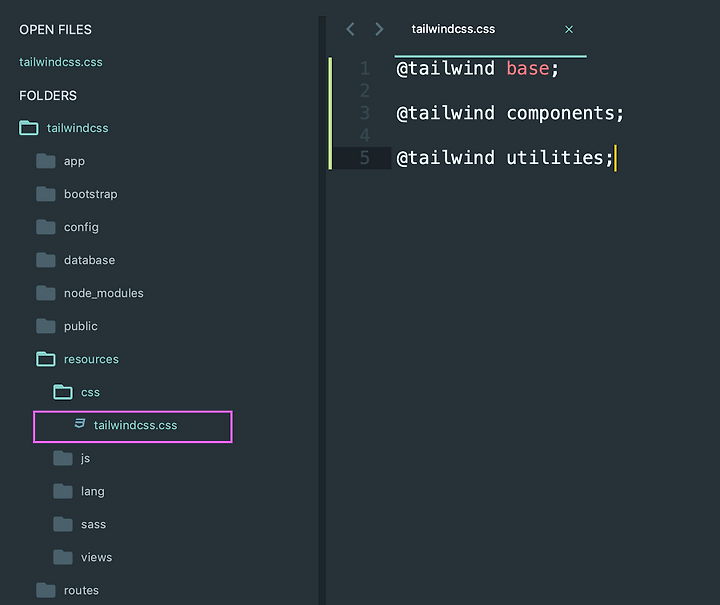Click the js folder icon

click(63, 458)
